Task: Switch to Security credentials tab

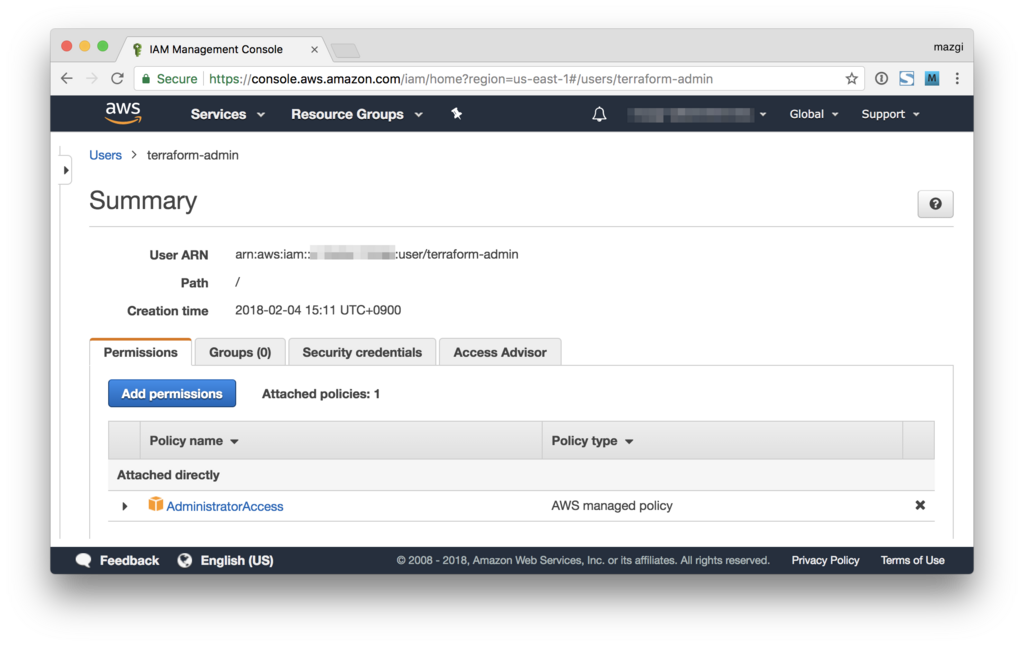Action: 362,352
